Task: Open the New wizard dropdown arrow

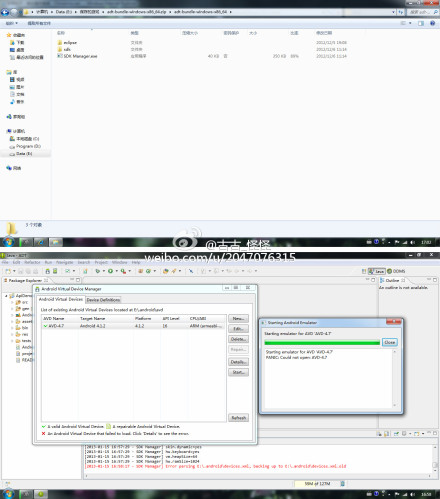Action: pyautogui.click(x=14, y=271)
